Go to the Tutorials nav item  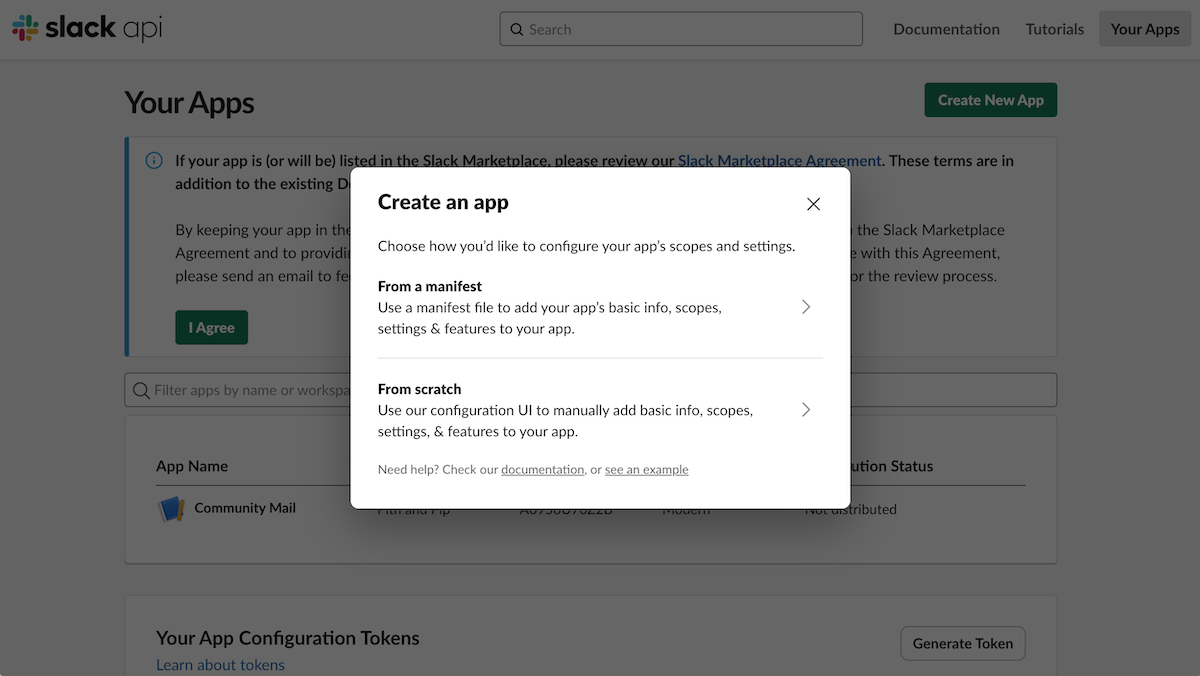(x=1054, y=29)
